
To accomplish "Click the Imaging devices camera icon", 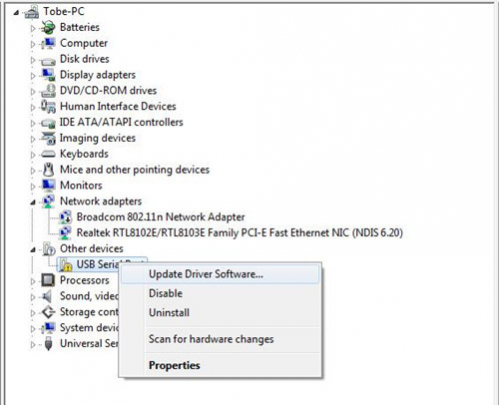I will (x=49, y=138).
